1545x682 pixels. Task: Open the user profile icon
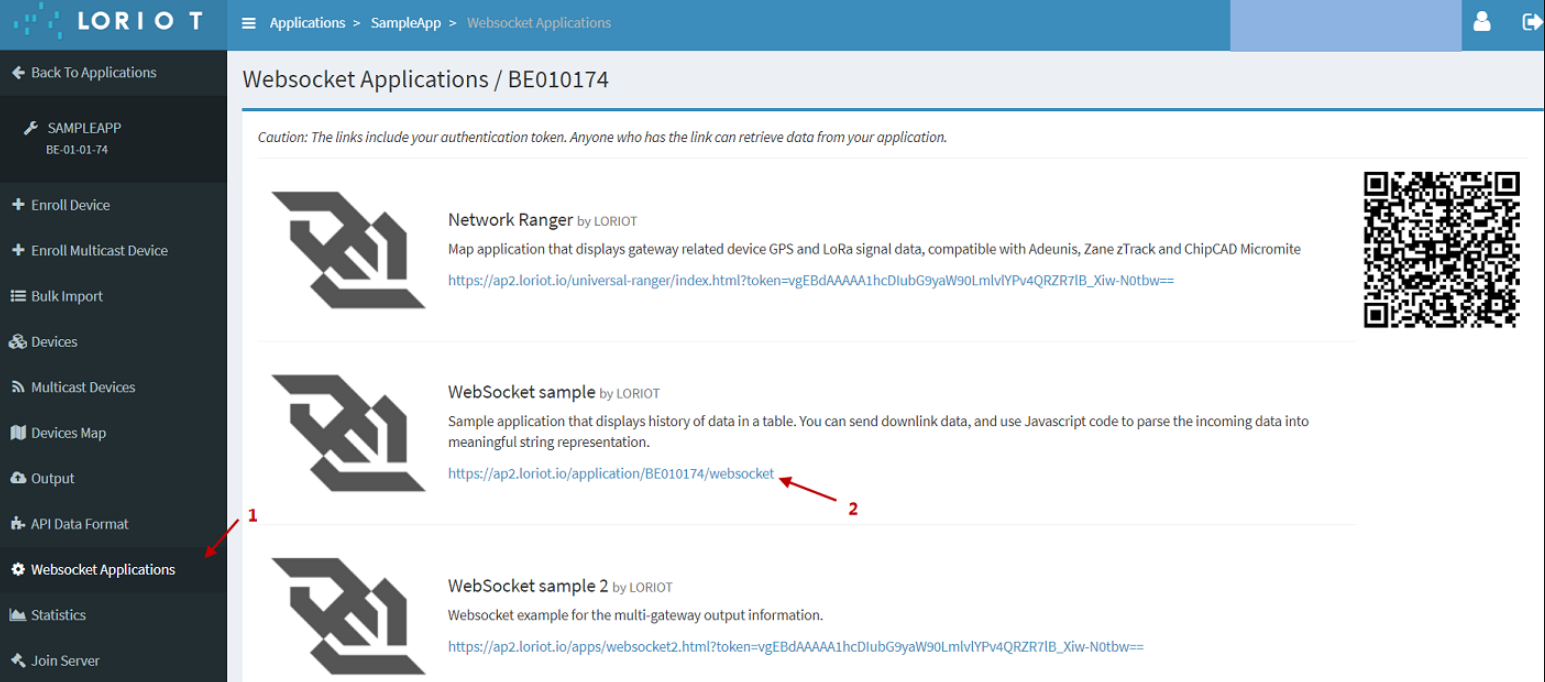point(1482,21)
